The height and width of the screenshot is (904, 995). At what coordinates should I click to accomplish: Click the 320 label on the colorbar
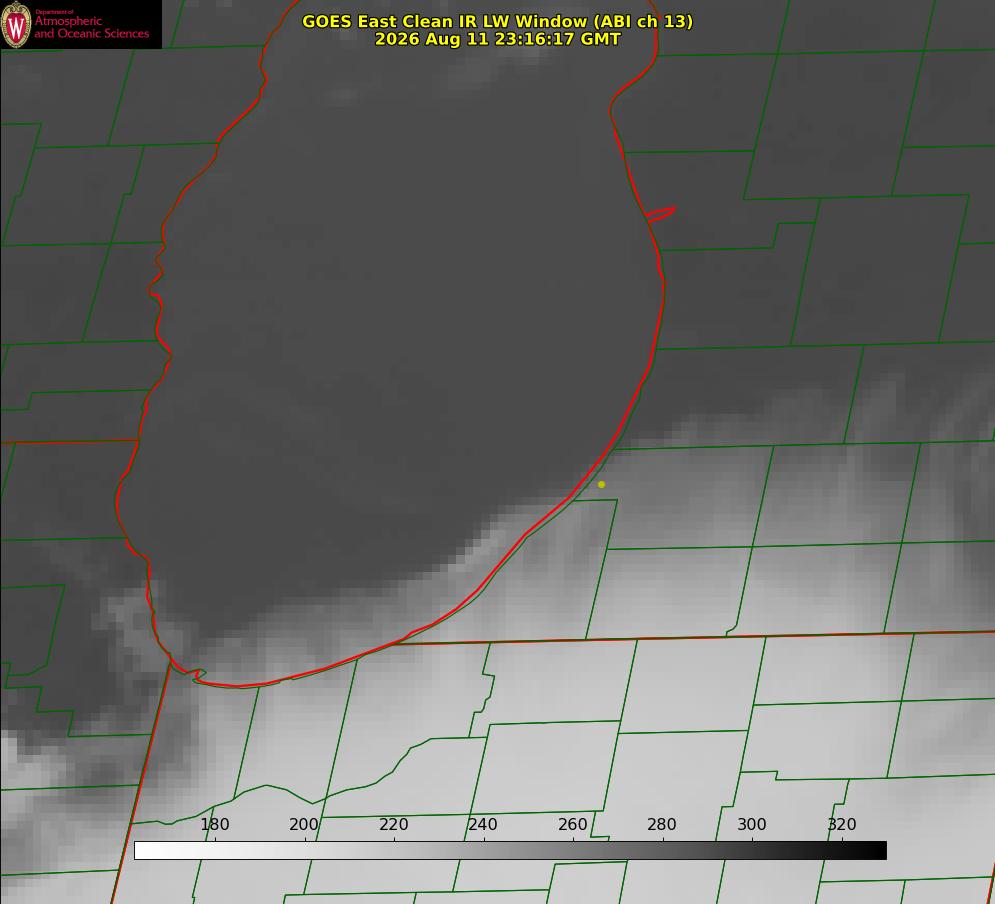click(842, 824)
